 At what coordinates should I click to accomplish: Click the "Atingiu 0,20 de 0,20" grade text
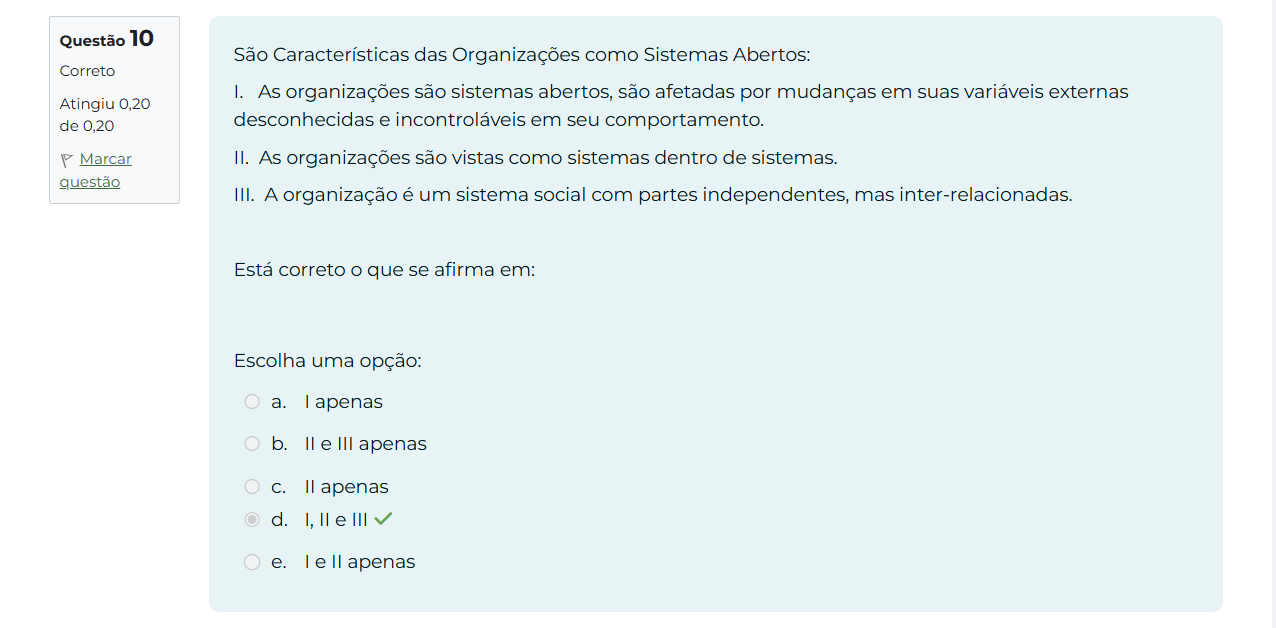pyautogui.click(x=105, y=115)
